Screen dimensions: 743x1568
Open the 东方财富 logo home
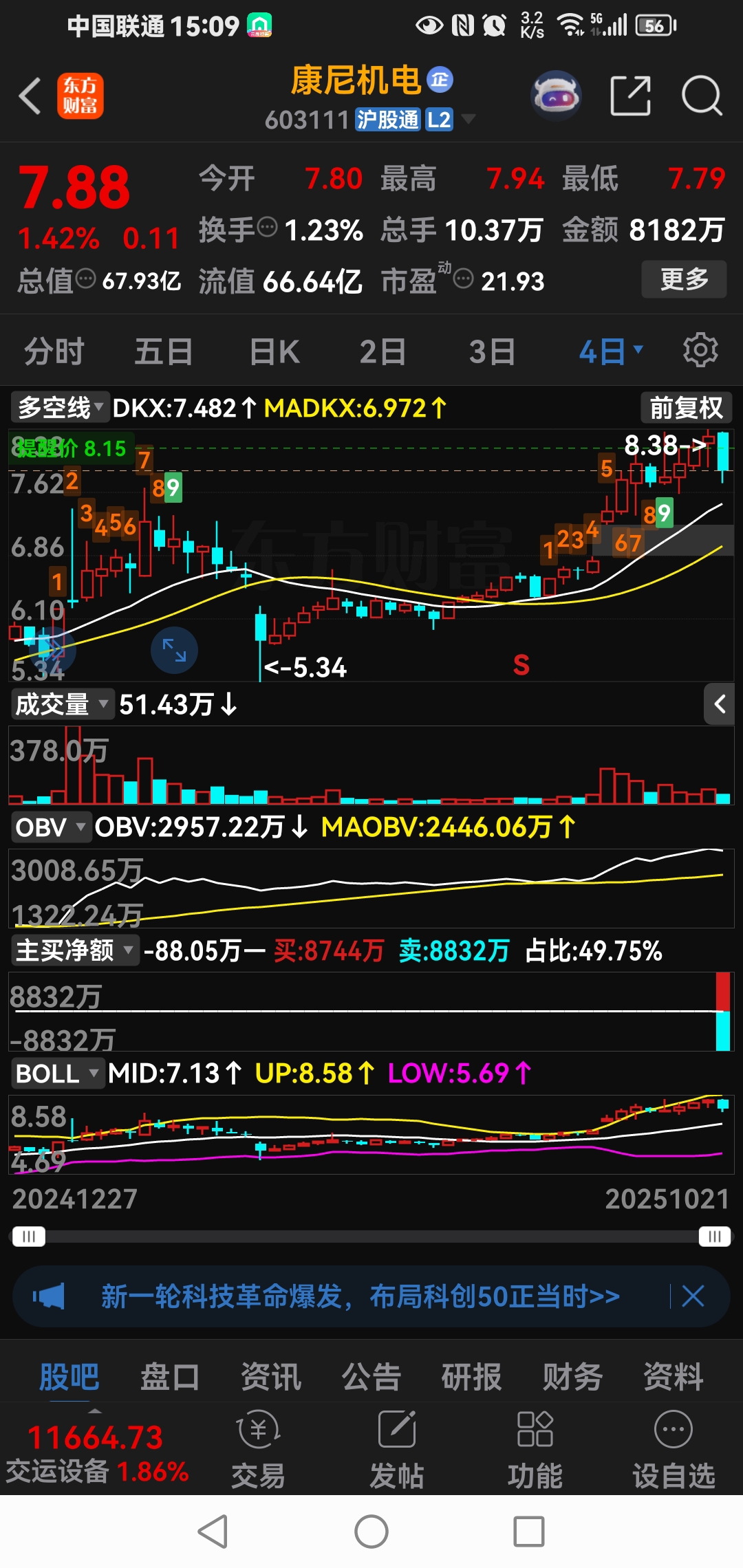coord(80,96)
